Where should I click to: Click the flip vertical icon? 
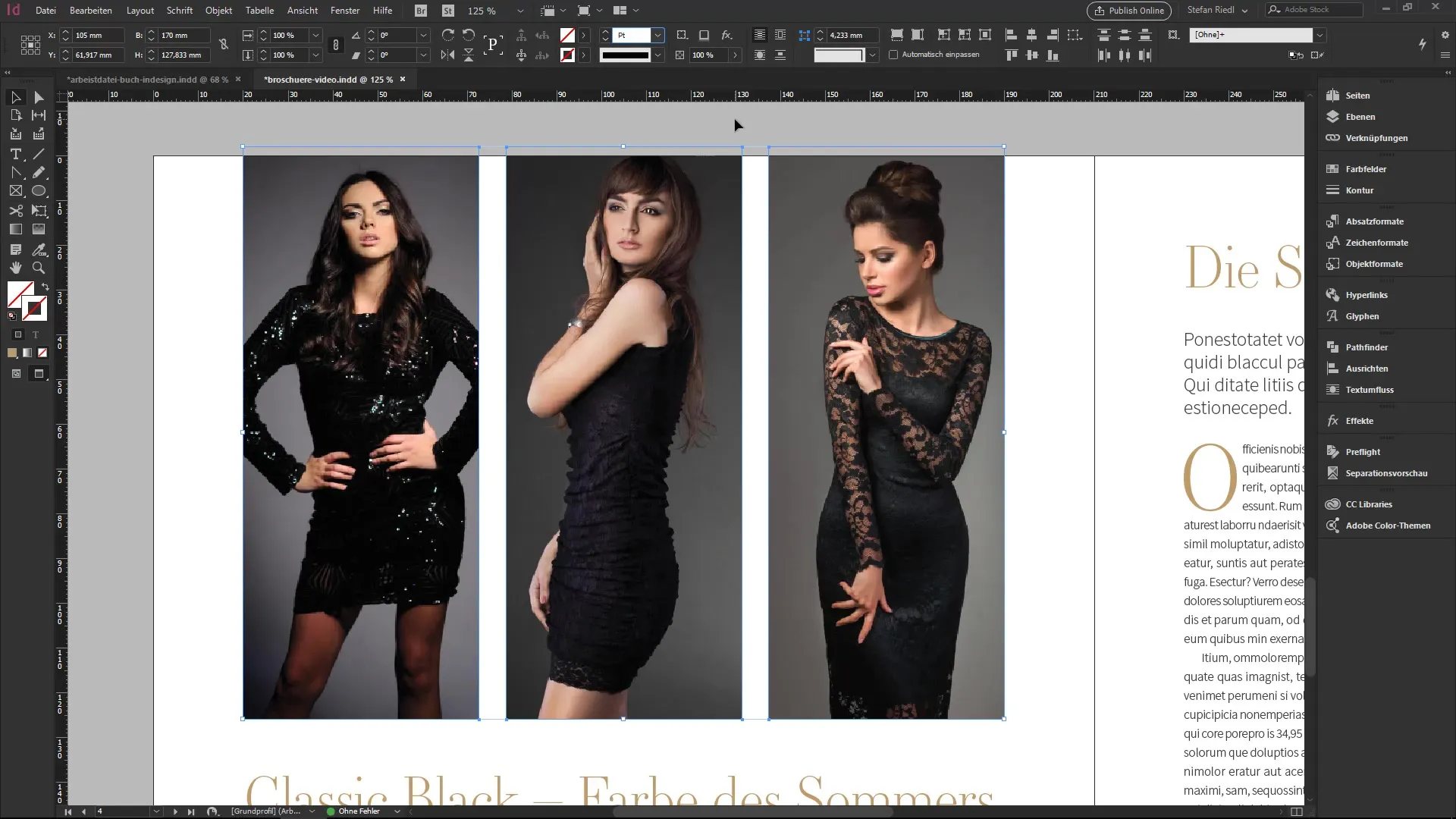469,55
